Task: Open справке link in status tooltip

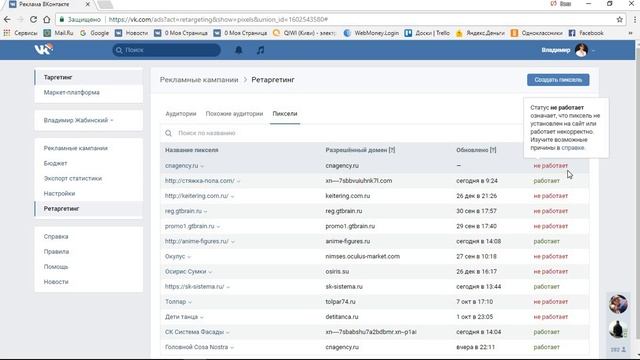Action: [x=573, y=148]
